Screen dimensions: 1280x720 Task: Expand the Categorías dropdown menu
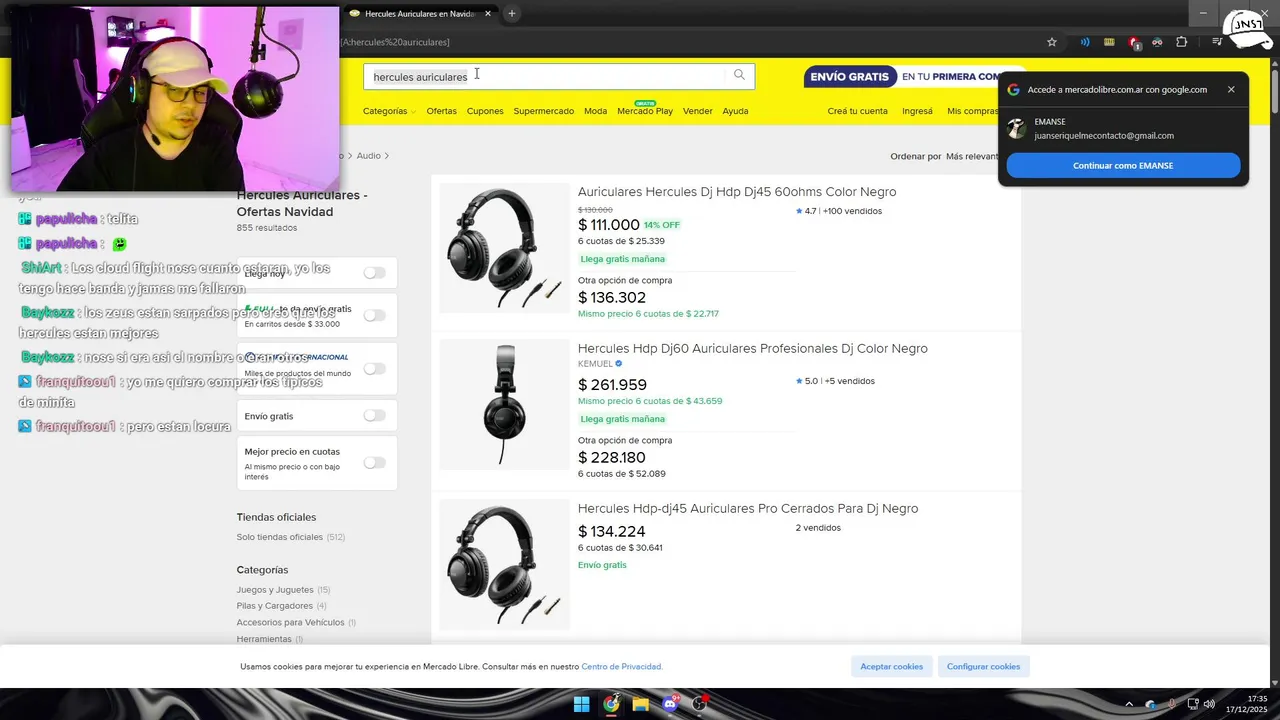click(389, 111)
